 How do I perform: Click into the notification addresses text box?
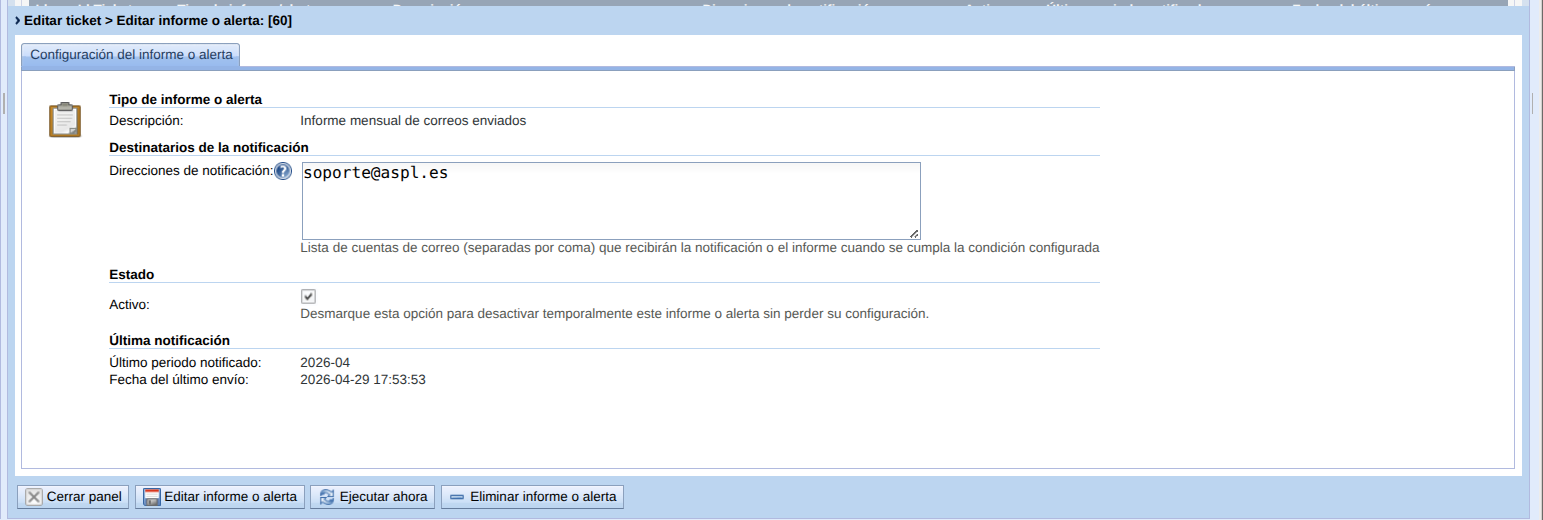610,200
